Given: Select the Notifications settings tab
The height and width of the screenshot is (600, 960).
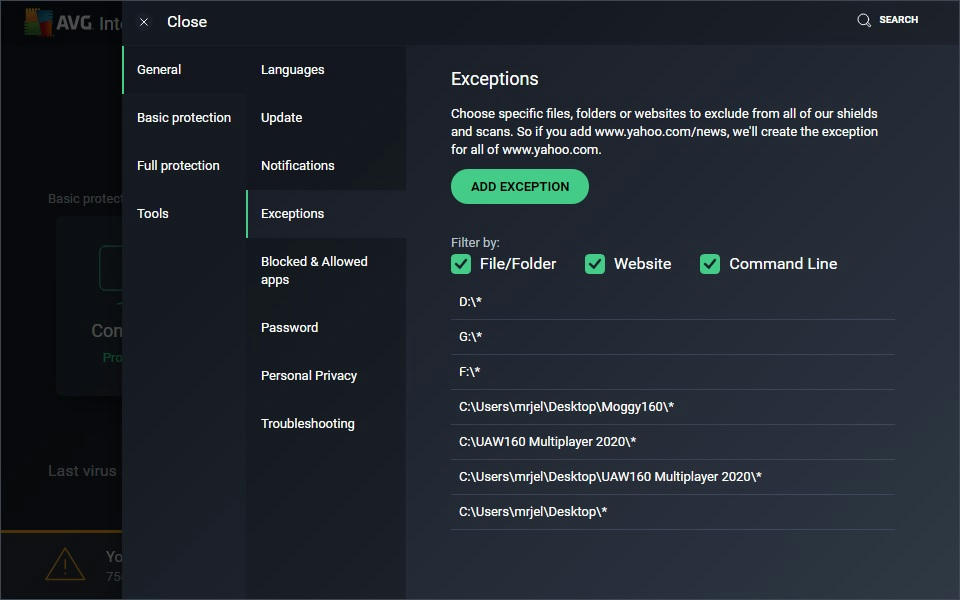Looking at the screenshot, I should (x=326, y=165).
